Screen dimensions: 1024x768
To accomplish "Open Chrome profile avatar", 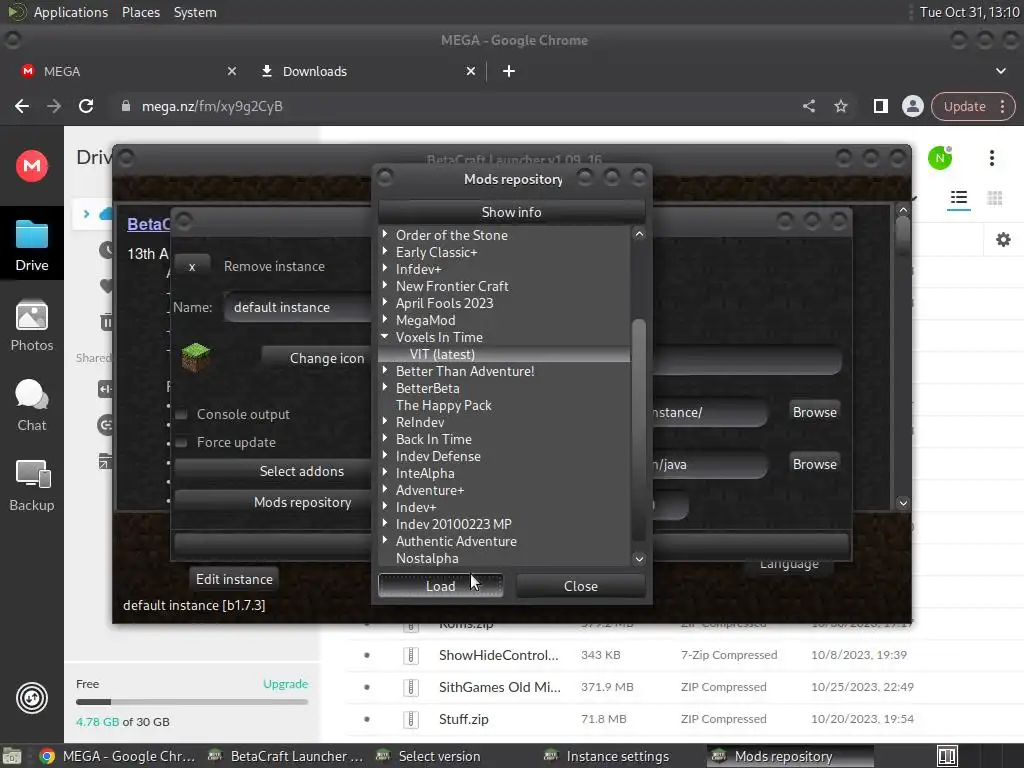I will 912,106.
